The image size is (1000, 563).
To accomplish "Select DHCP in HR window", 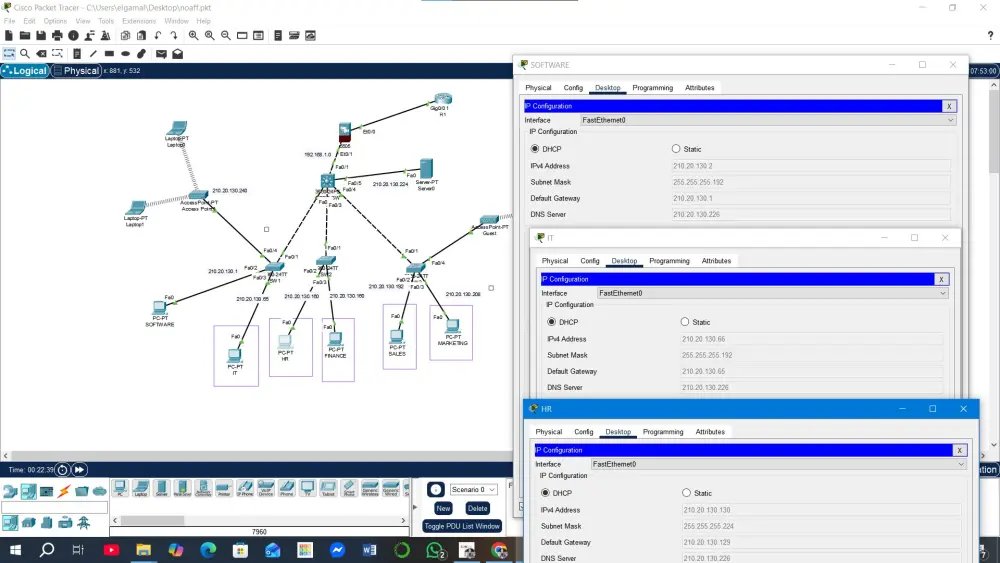I will [545, 493].
